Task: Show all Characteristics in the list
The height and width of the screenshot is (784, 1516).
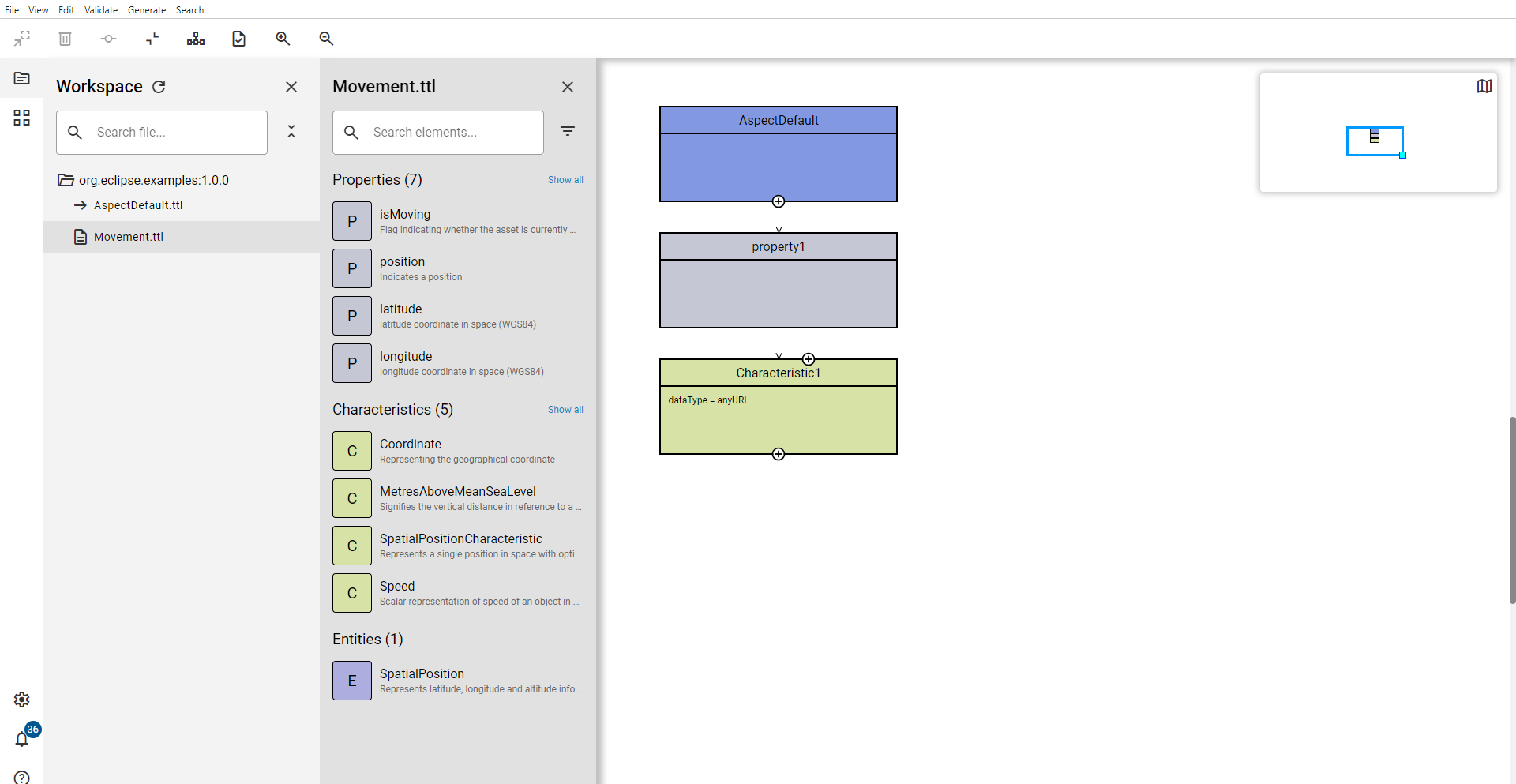Action: pos(565,409)
